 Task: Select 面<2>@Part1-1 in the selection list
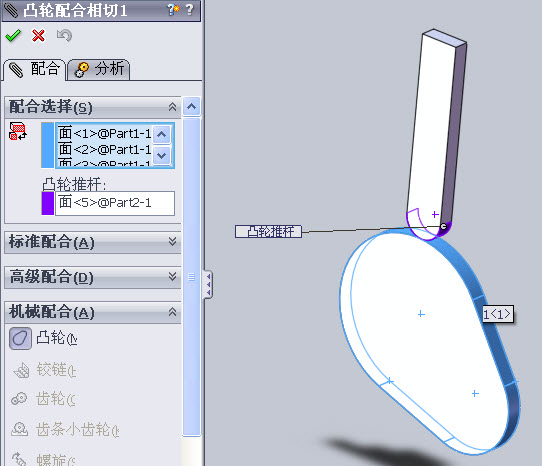pyautogui.click(x=105, y=149)
